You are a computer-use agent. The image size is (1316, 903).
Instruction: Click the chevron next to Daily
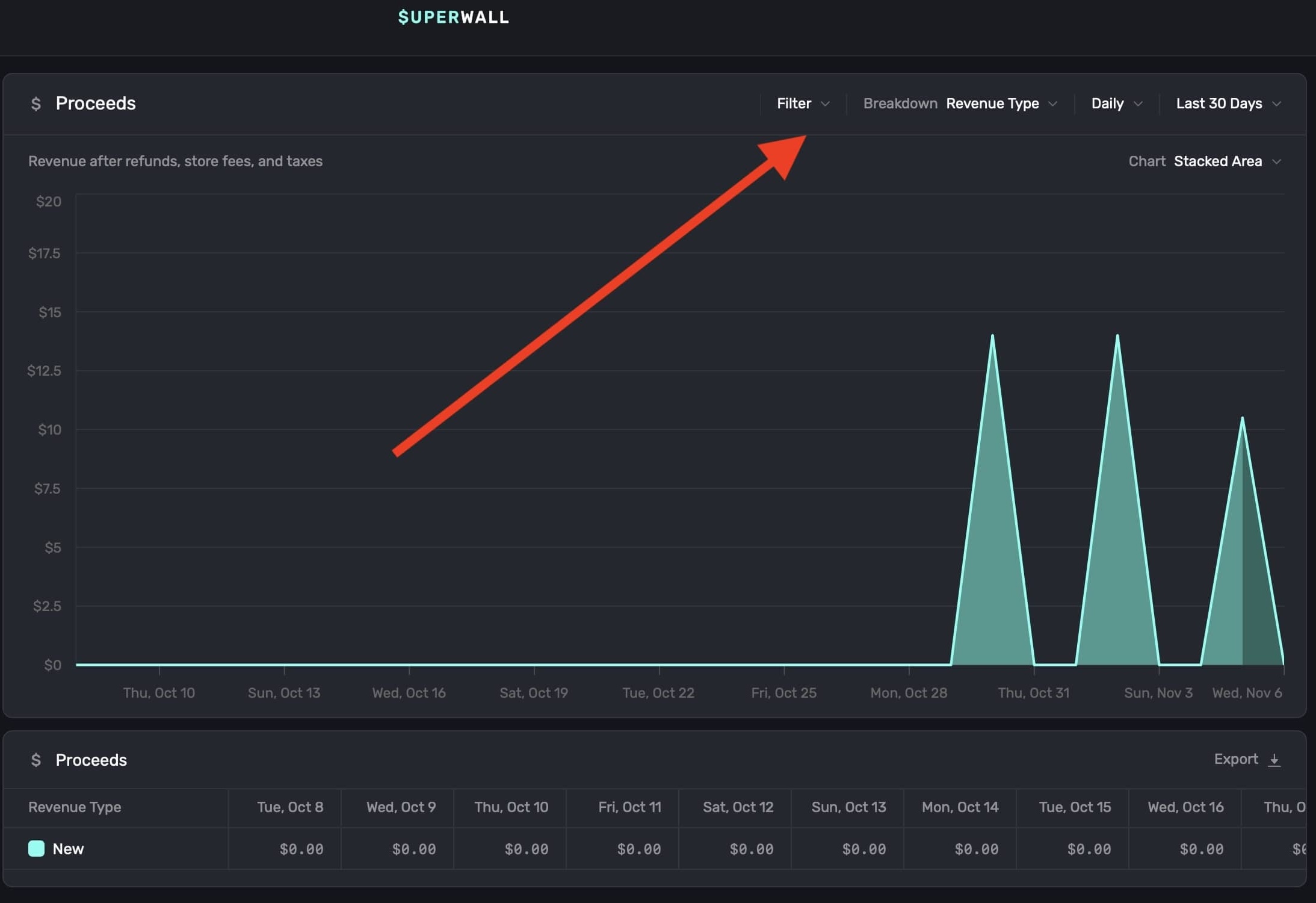tap(1138, 104)
